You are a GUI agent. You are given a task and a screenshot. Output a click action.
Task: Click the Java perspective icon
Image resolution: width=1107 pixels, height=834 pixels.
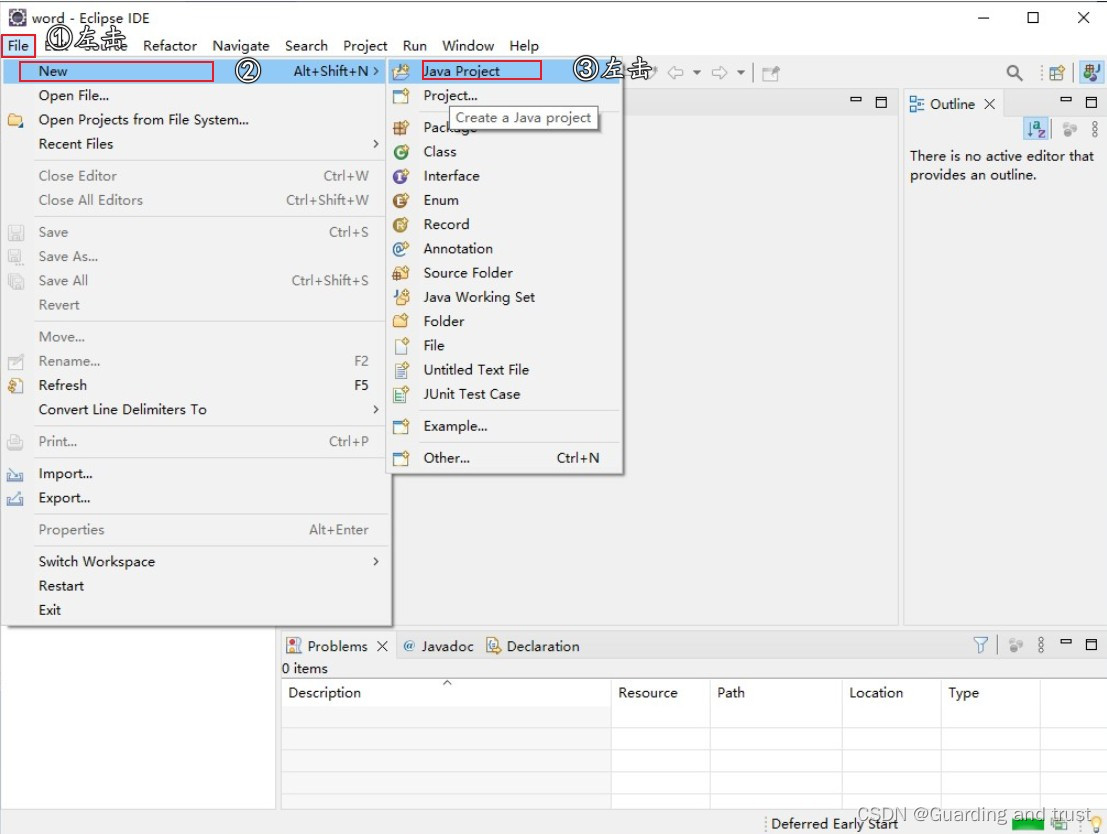click(1091, 73)
